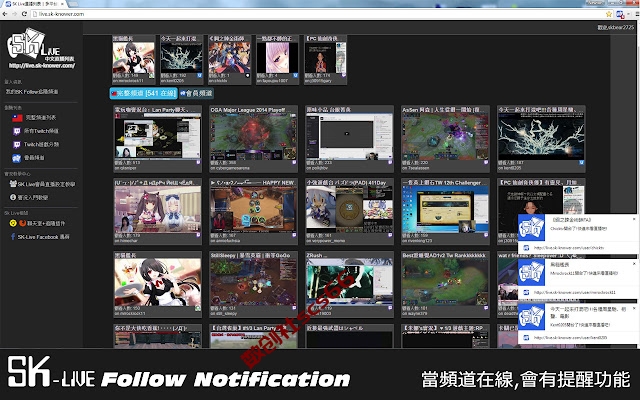Screen dimensions: 640x400
Task: Open the first purple Twitch icon link, above the Twitch category entry
Action: [x=17, y=131]
